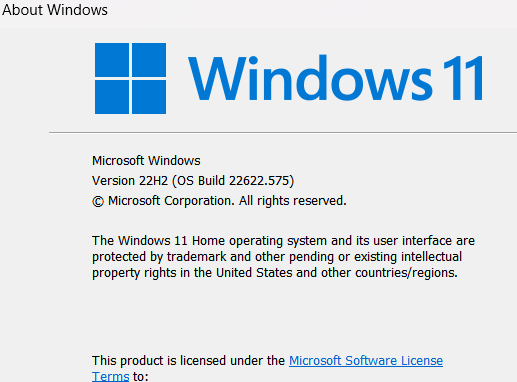Click the 'Terms' link text

[110, 377]
